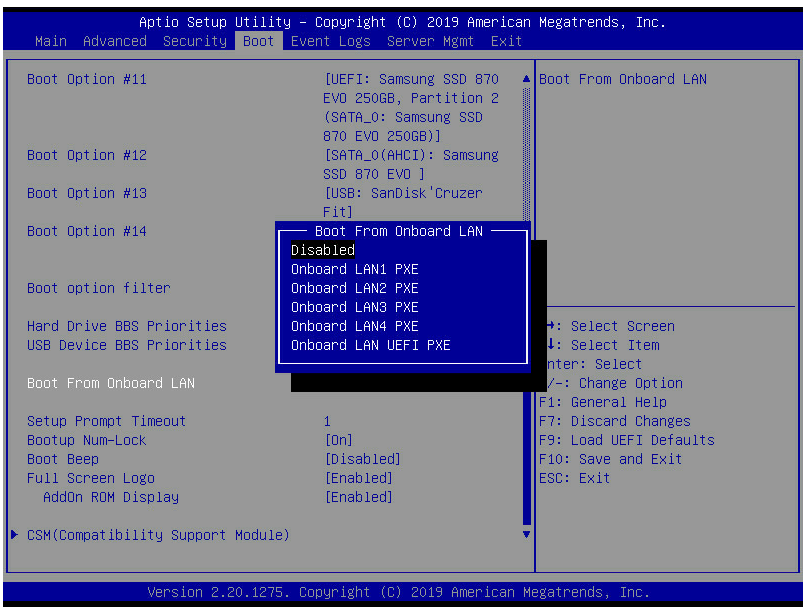
Task: Click the Setup Prompt Timeout value field
Action: [x=327, y=421]
